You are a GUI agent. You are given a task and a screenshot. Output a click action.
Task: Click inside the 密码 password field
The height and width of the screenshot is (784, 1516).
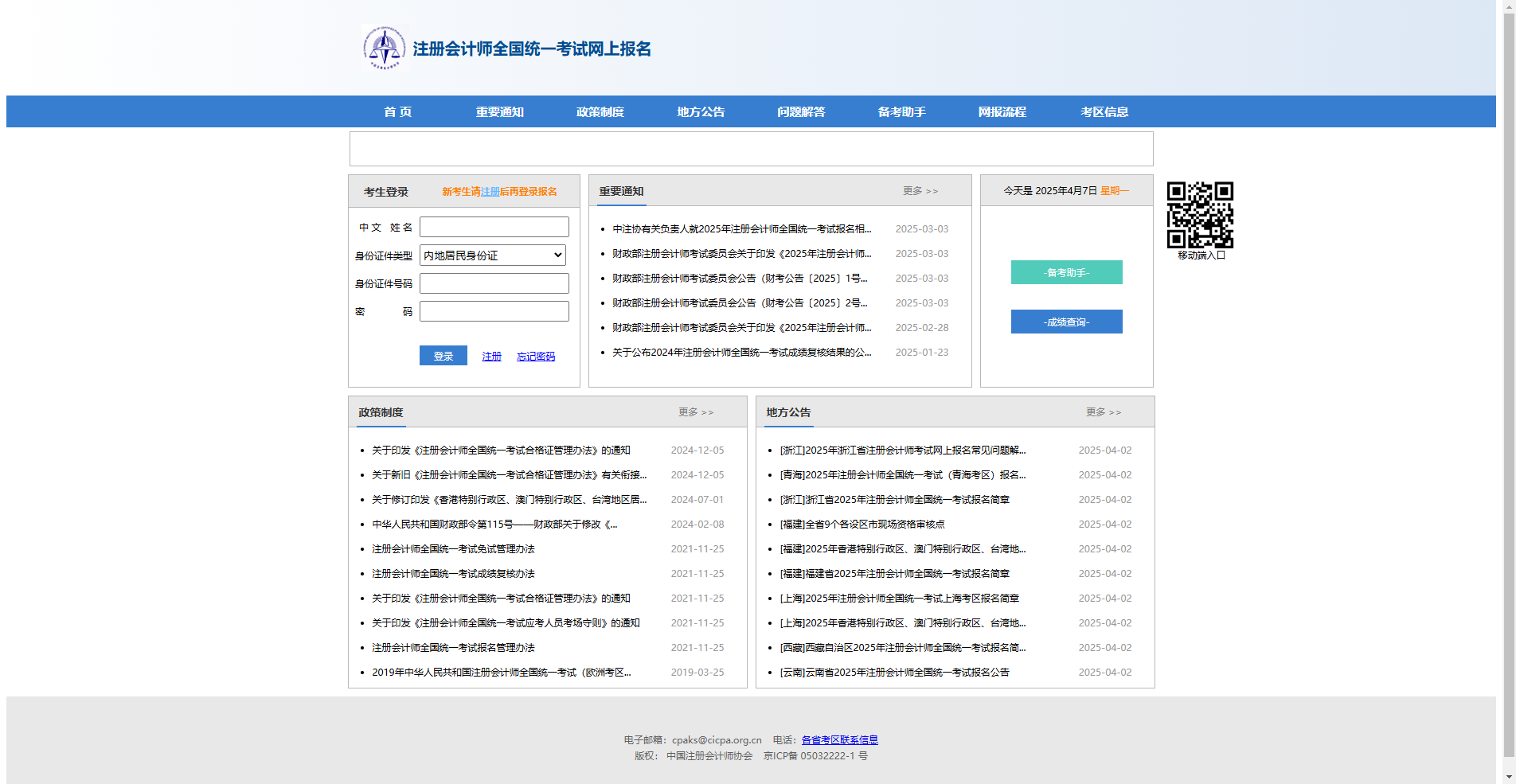click(x=494, y=310)
